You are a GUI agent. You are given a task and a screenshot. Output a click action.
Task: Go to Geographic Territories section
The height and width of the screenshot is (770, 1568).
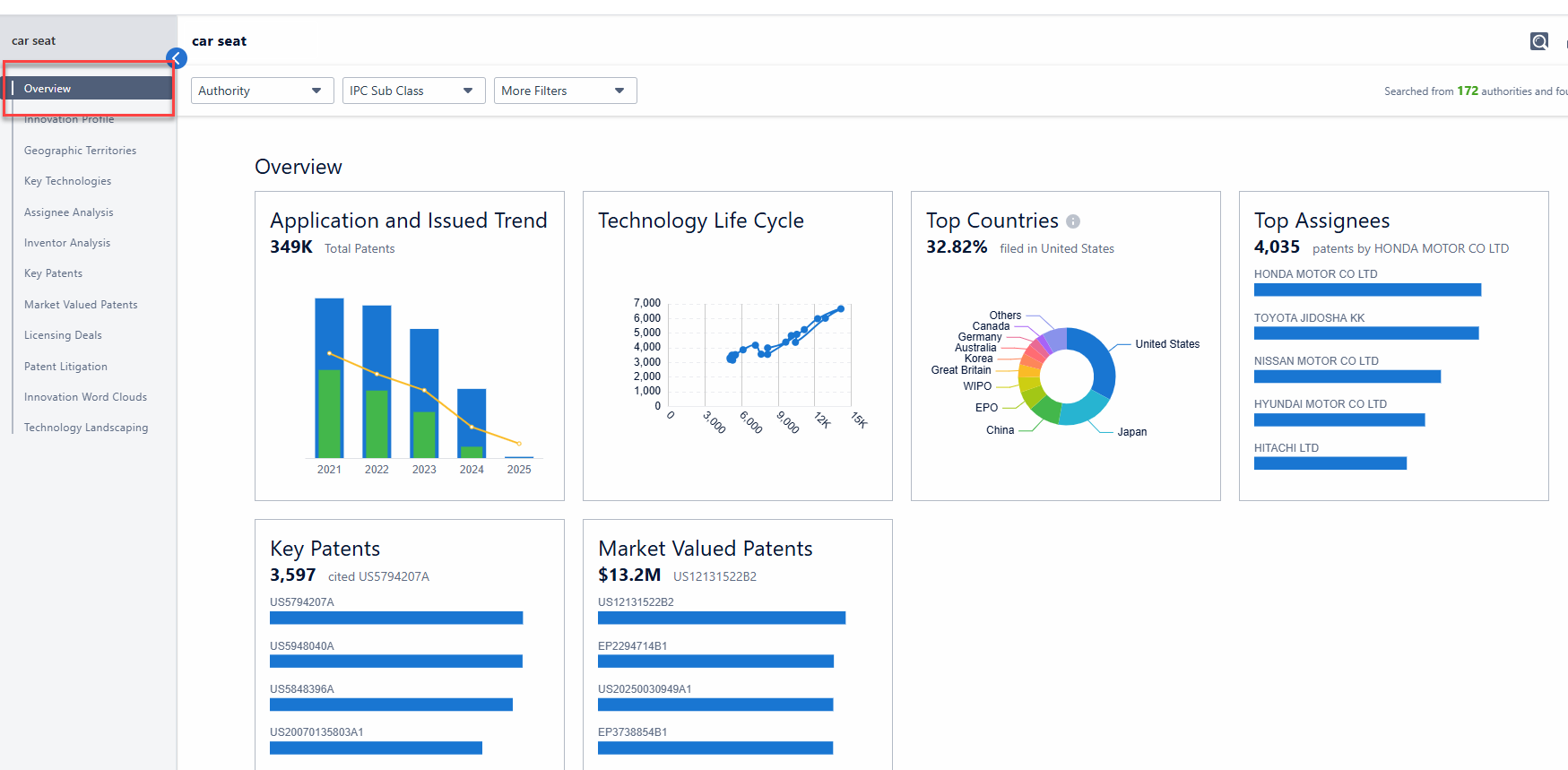tap(80, 151)
